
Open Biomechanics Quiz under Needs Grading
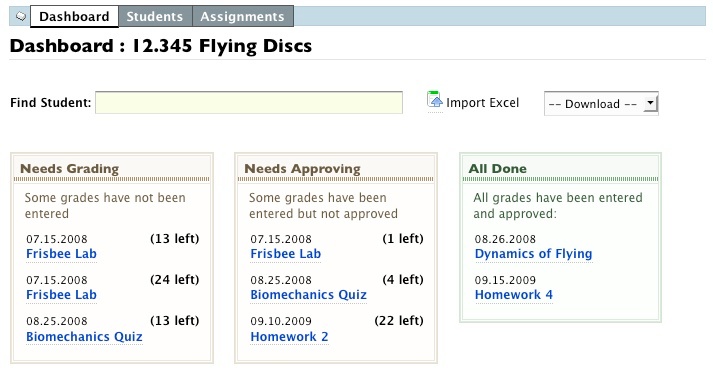click(x=84, y=336)
